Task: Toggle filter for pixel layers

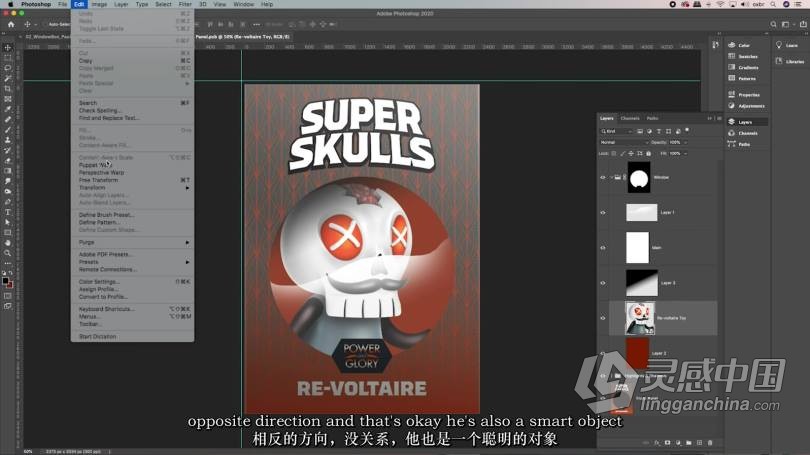Action: [x=640, y=131]
